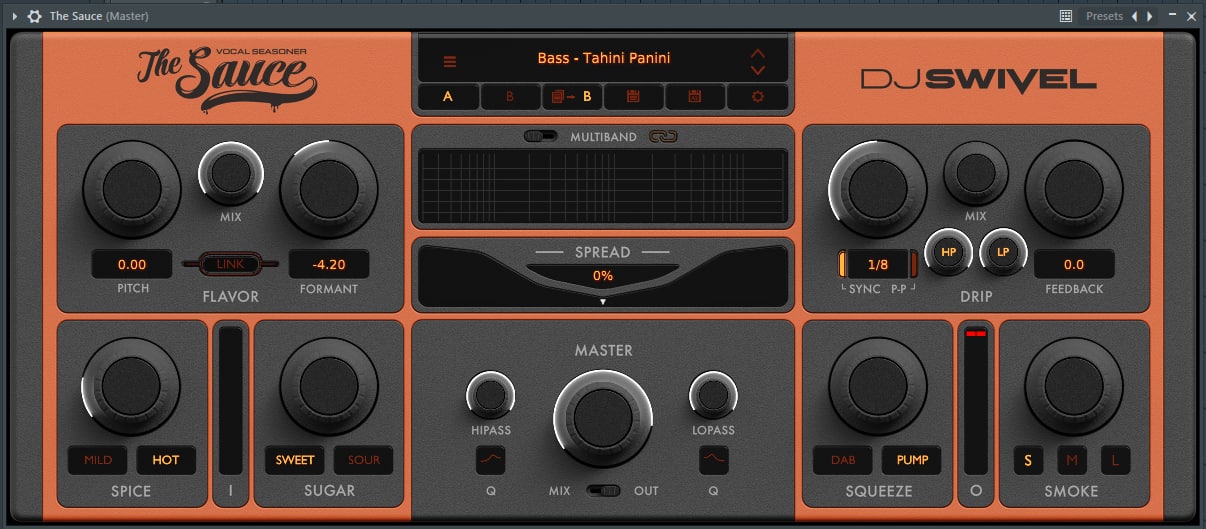Toggle the Multiband switch
Viewport: 1206px width, 529px height.
tap(540, 137)
